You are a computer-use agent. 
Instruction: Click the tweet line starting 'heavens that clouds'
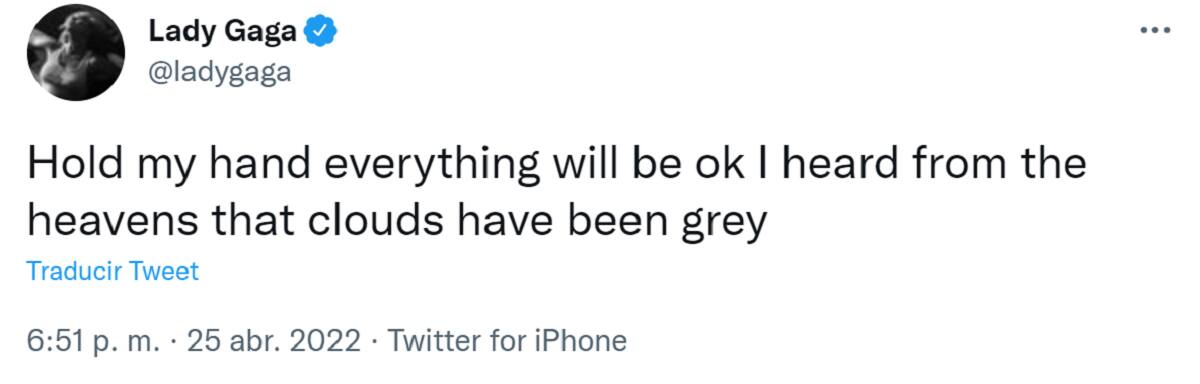[x=397, y=223]
